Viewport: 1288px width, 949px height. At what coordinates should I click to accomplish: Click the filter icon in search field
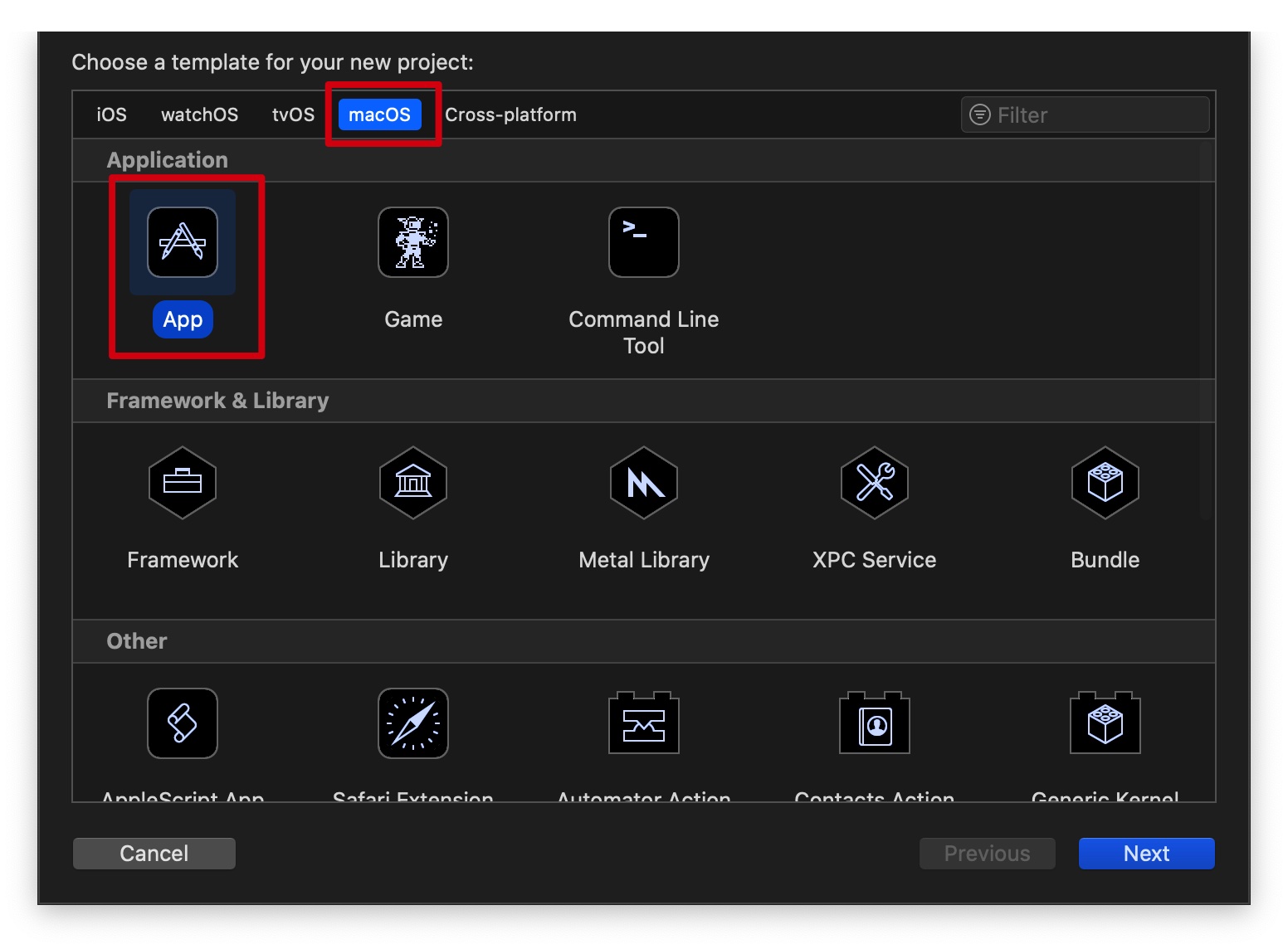pyautogui.click(x=980, y=114)
